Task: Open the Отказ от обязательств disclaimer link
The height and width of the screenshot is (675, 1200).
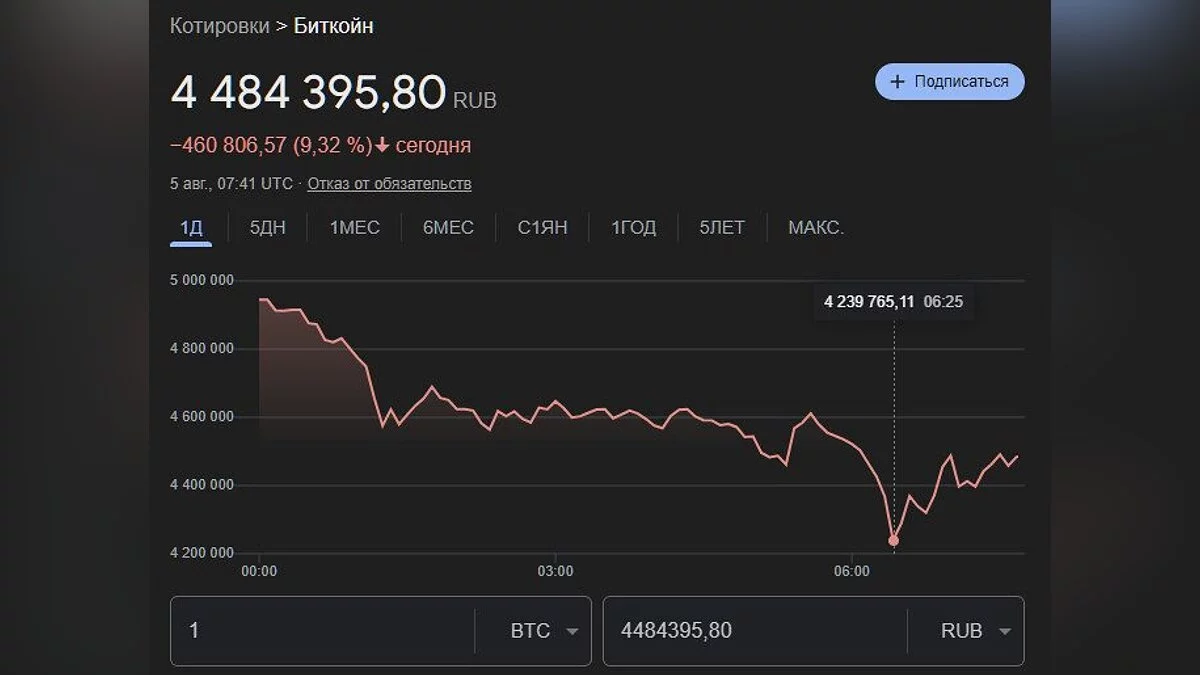Action: 389,184
